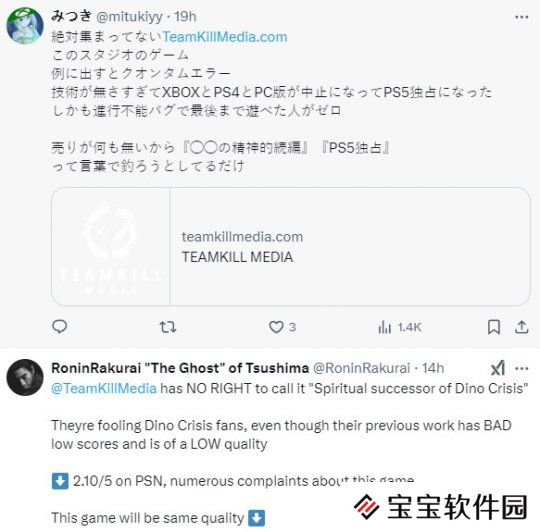
Task: Open the 14h timestamp of second tweet
Action: coord(433,368)
